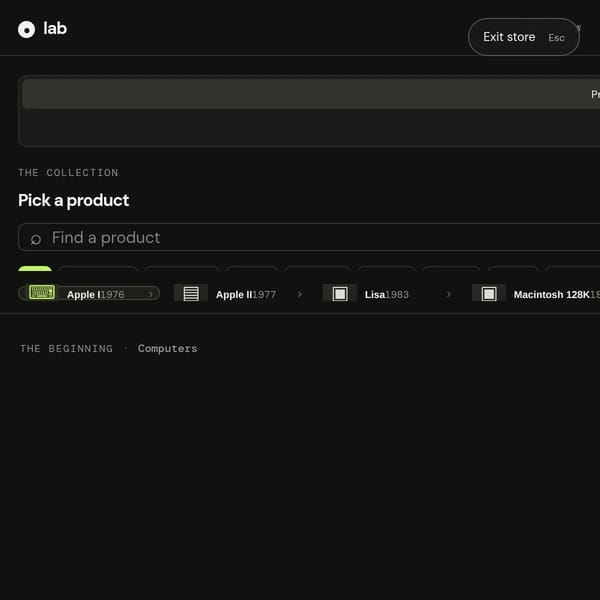The width and height of the screenshot is (600, 600).
Task: Click the green Apple I keyboard icon
Action: (42, 293)
